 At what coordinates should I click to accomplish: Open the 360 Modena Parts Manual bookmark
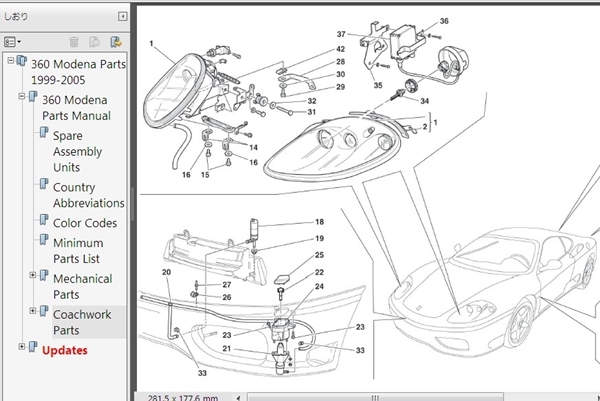click(x=76, y=108)
